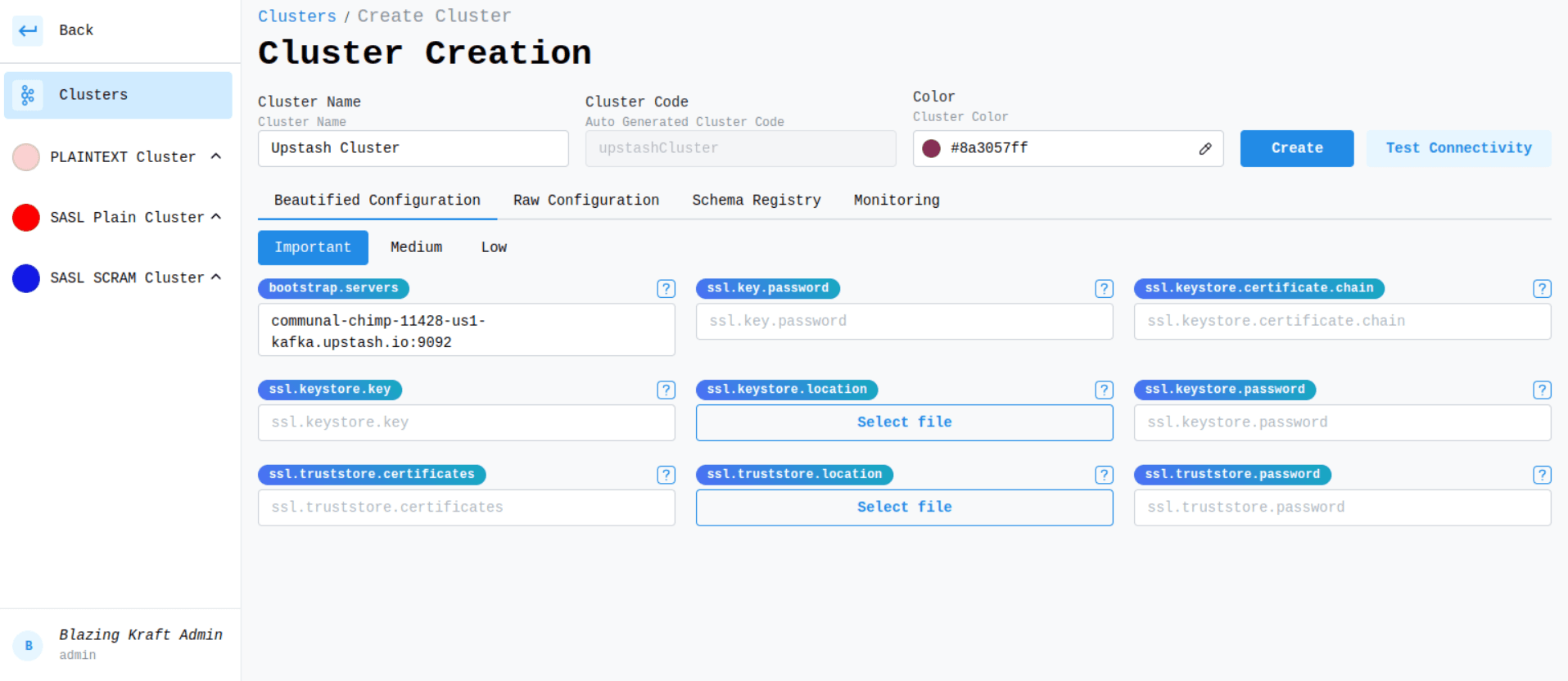Click the ssl.keystore.certificate.chain label badge
This screenshot has height=681, width=1568.
click(x=1259, y=288)
